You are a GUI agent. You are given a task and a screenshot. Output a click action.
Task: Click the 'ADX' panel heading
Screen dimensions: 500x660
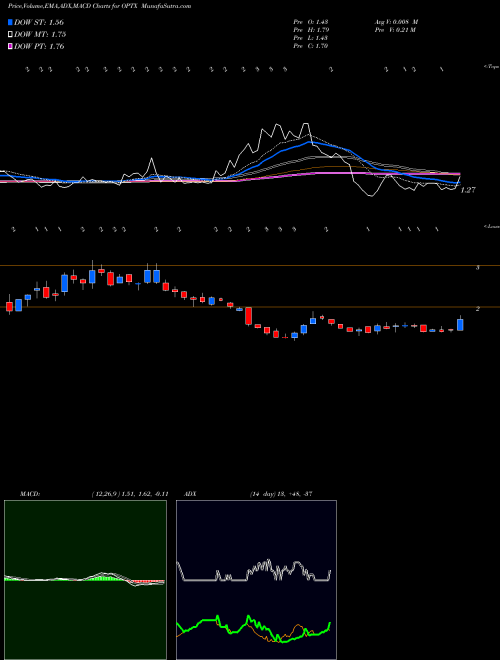tap(191, 494)
